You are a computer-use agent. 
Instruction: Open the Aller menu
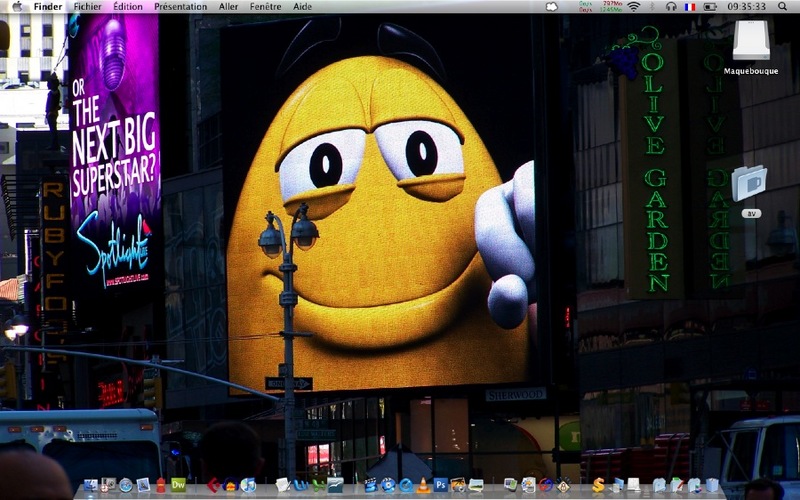point(229,7)
